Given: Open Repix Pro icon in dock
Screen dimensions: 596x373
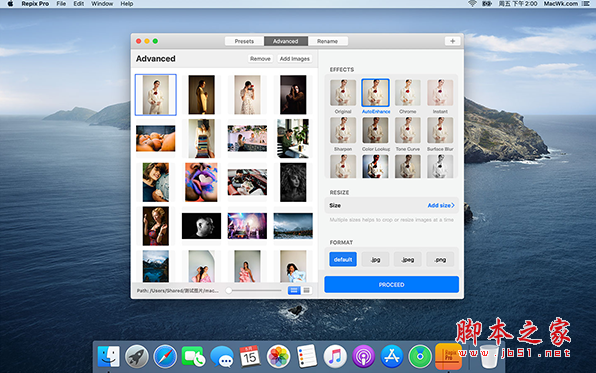Looking at the screenshot, I should point(449,357).
